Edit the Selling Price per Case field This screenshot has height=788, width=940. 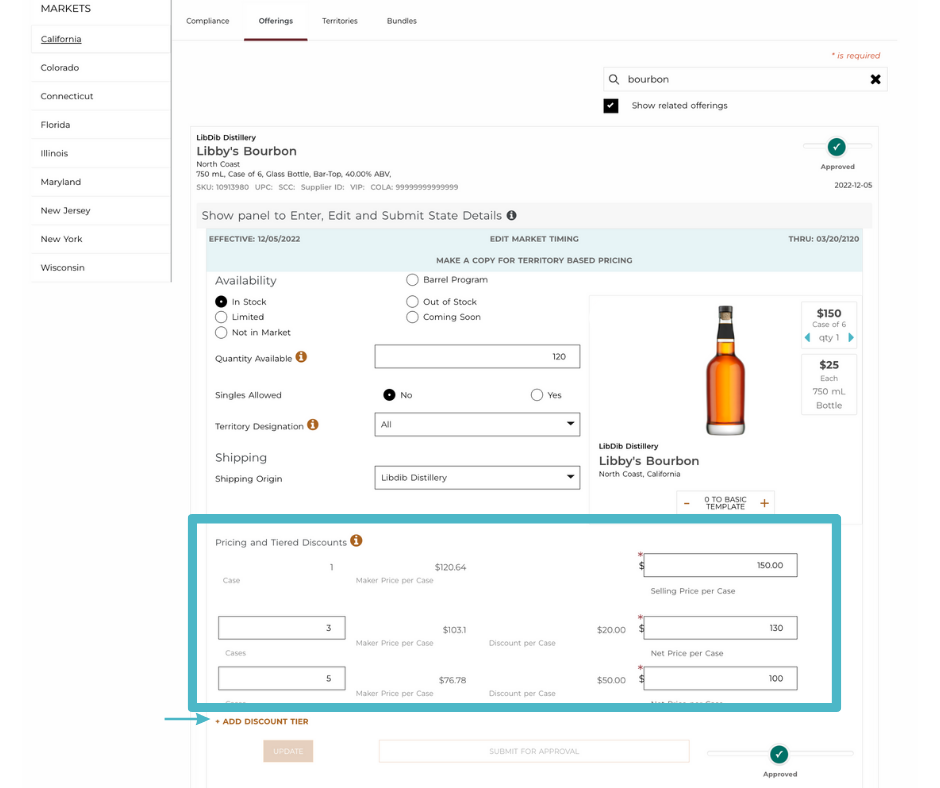point(721,566)
